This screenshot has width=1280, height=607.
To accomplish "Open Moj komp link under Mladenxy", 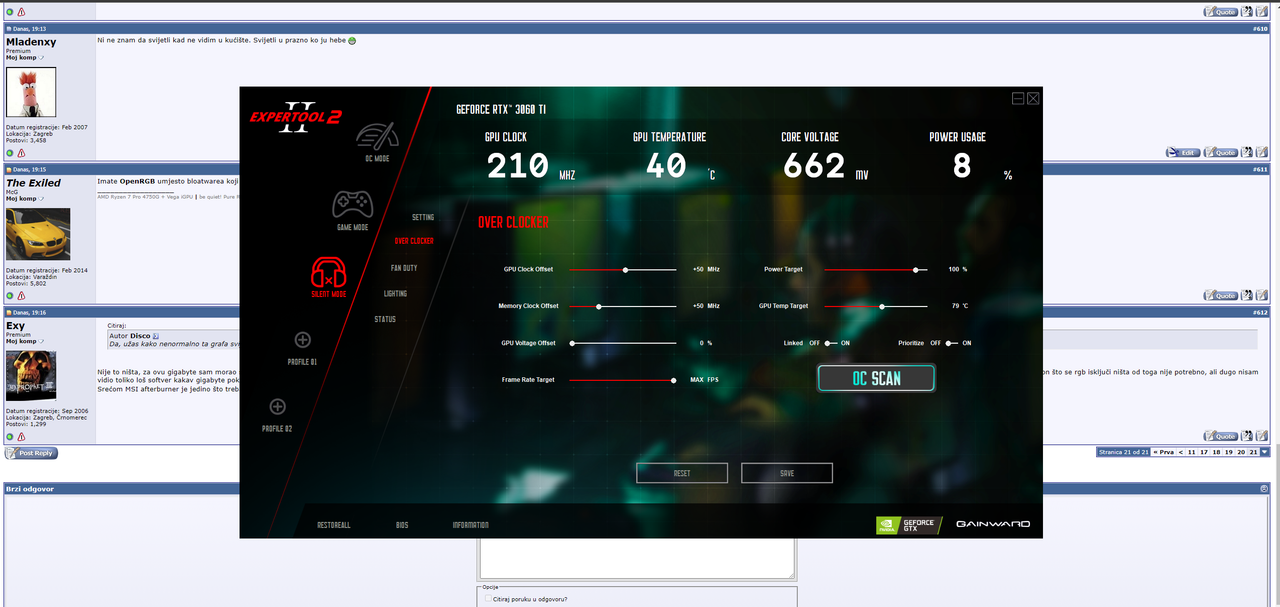I will 23,57.
